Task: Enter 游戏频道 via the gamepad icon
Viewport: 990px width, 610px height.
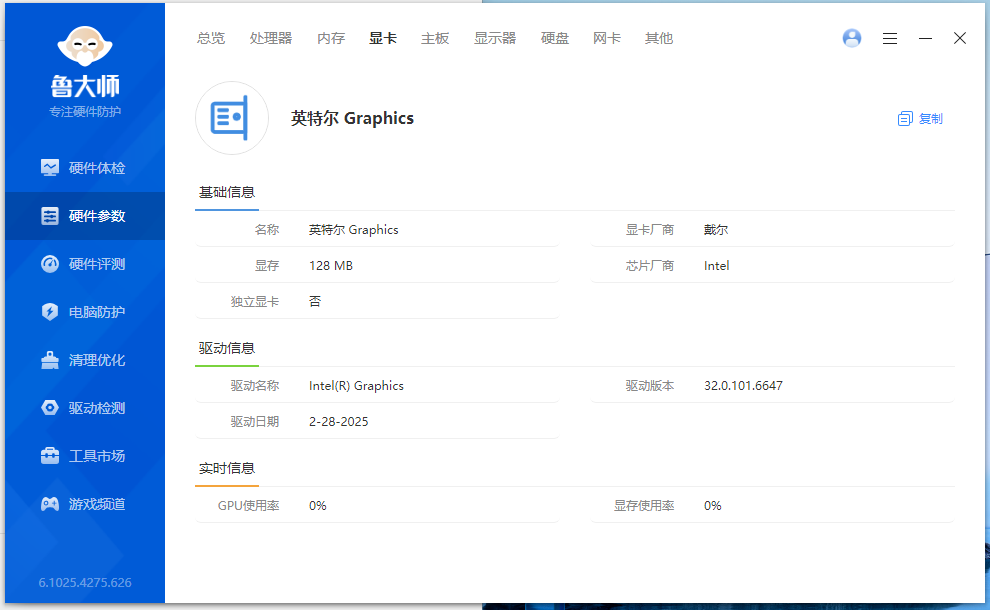Action: [50, 503]
